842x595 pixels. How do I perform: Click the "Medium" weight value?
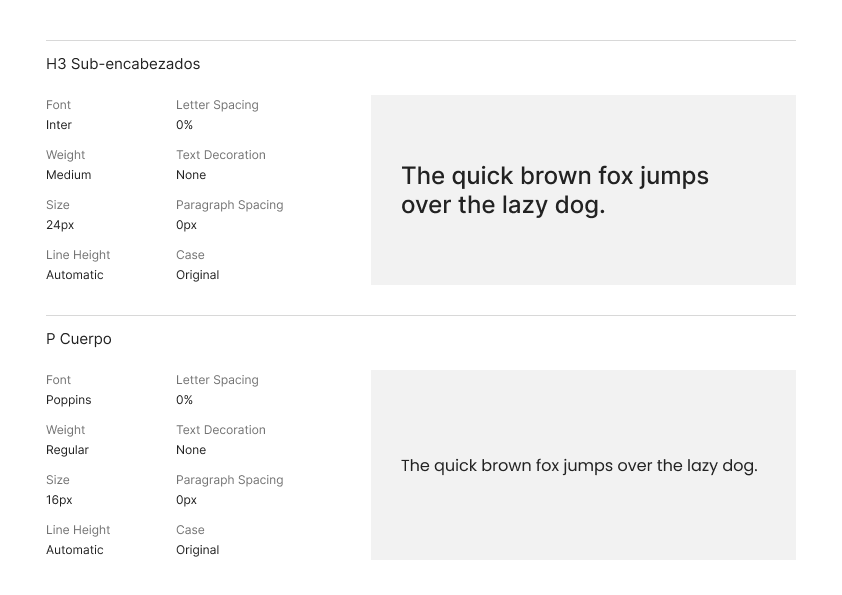pos(69,175)
